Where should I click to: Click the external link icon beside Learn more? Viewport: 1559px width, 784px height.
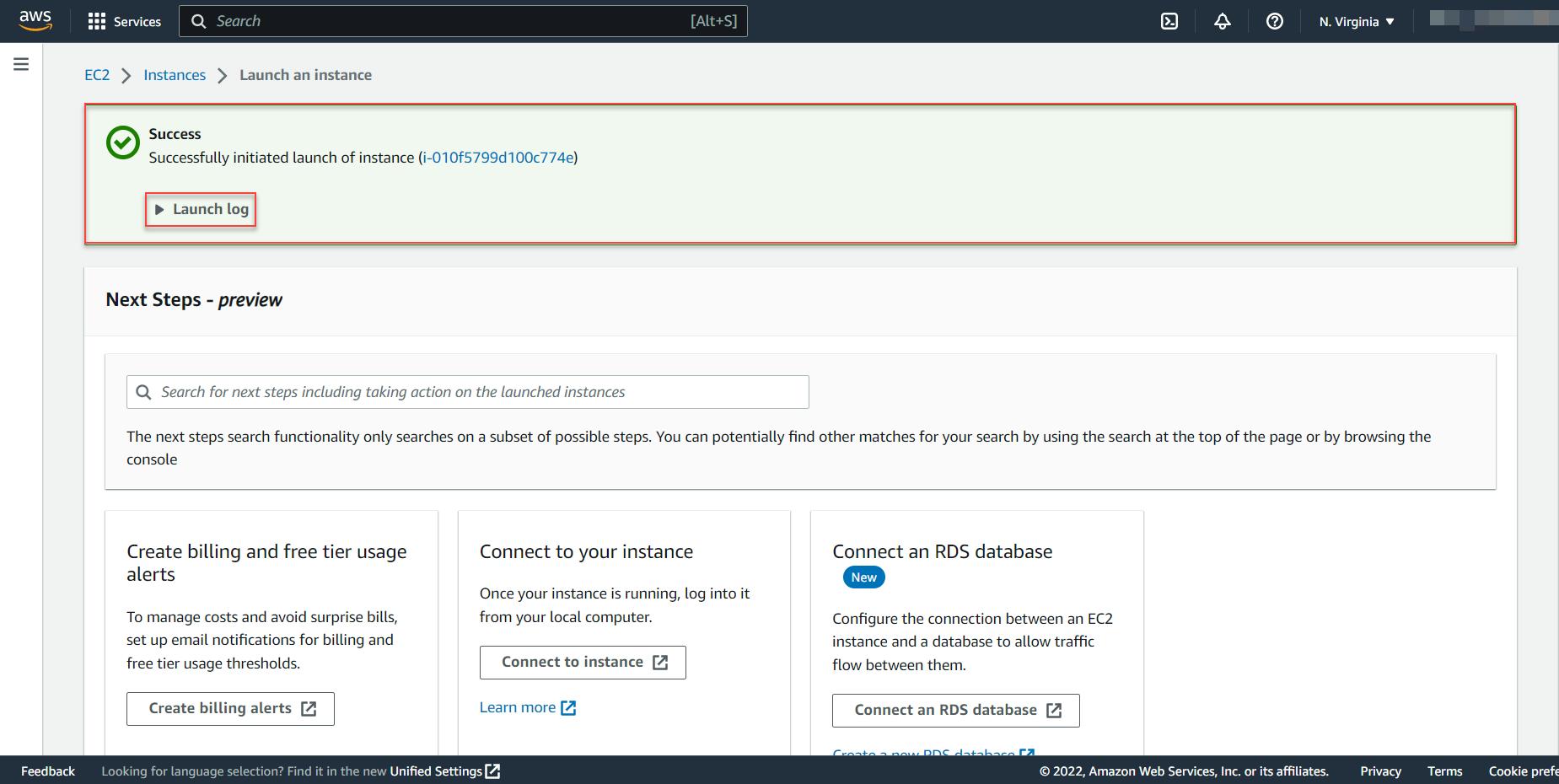tap(568, 707)
